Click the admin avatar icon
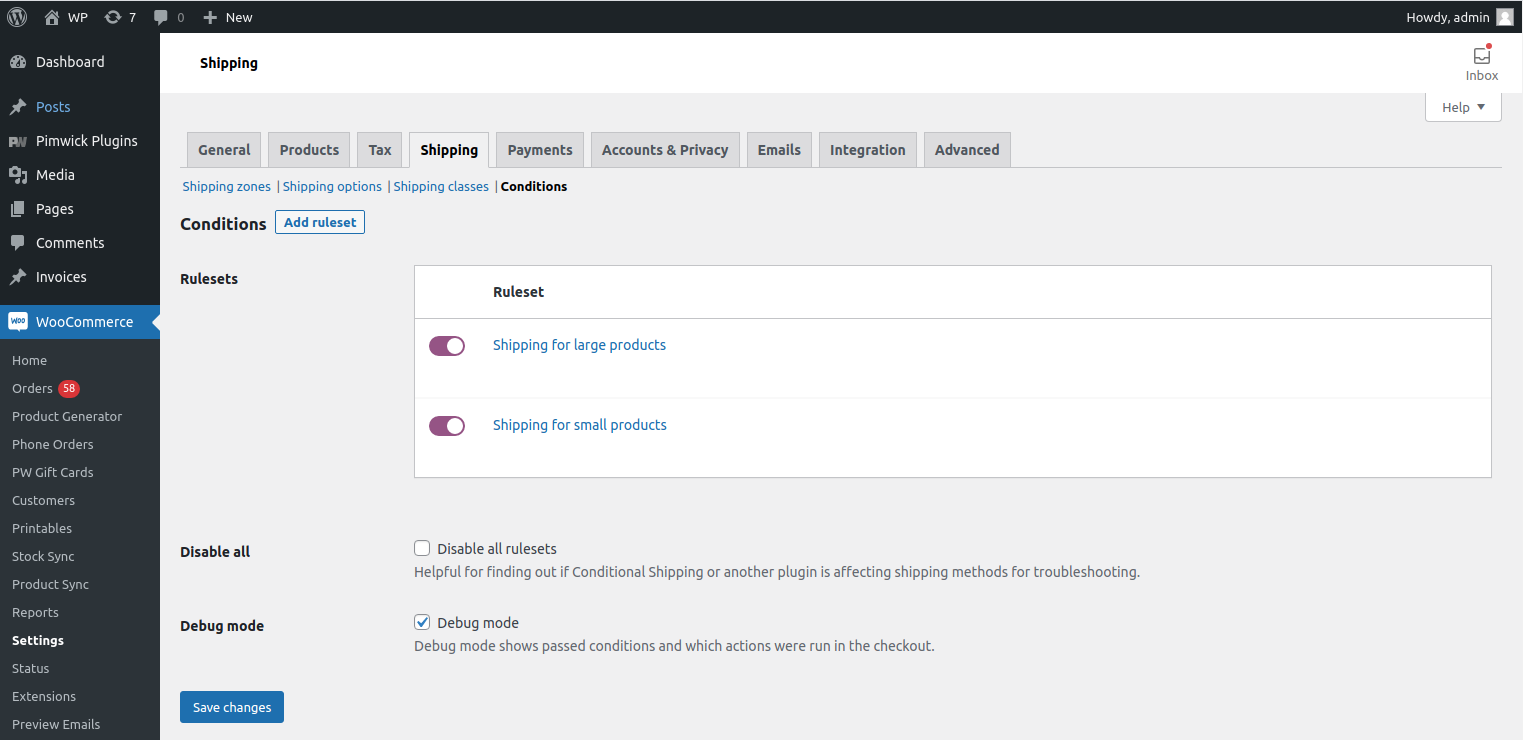 pos(1504,17)
